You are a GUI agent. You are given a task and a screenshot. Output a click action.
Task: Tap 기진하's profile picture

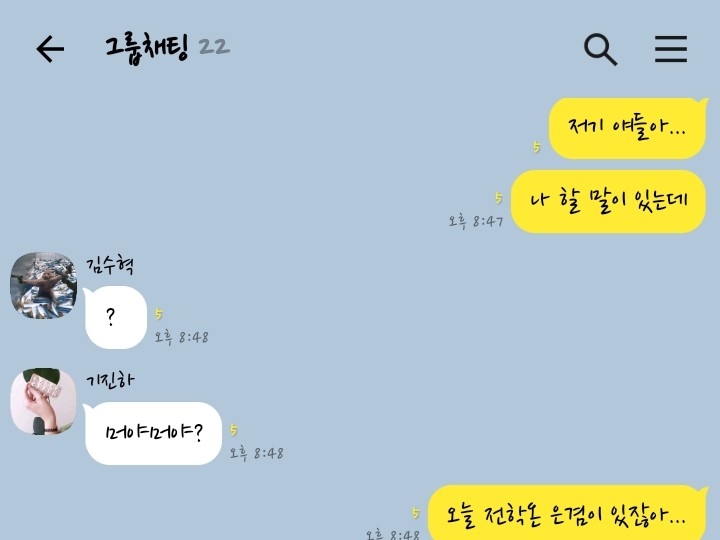[x=44, y=401]
